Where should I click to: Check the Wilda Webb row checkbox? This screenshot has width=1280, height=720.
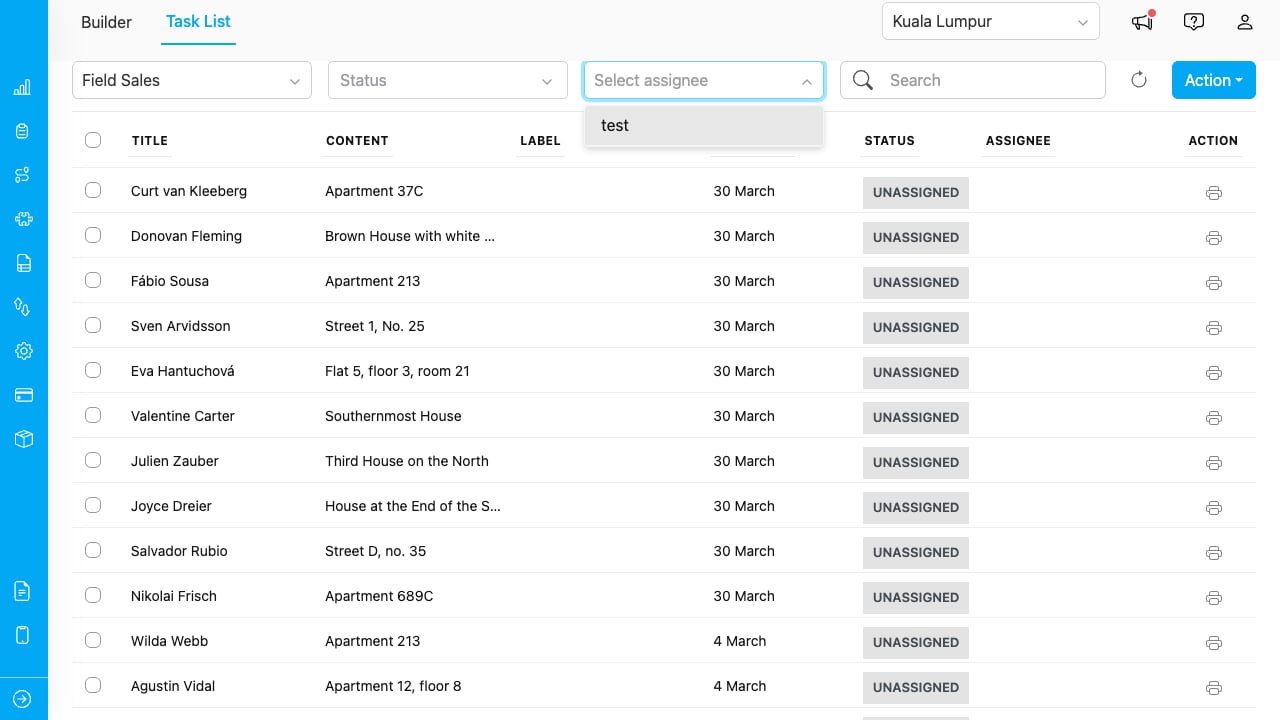(93, 640)
